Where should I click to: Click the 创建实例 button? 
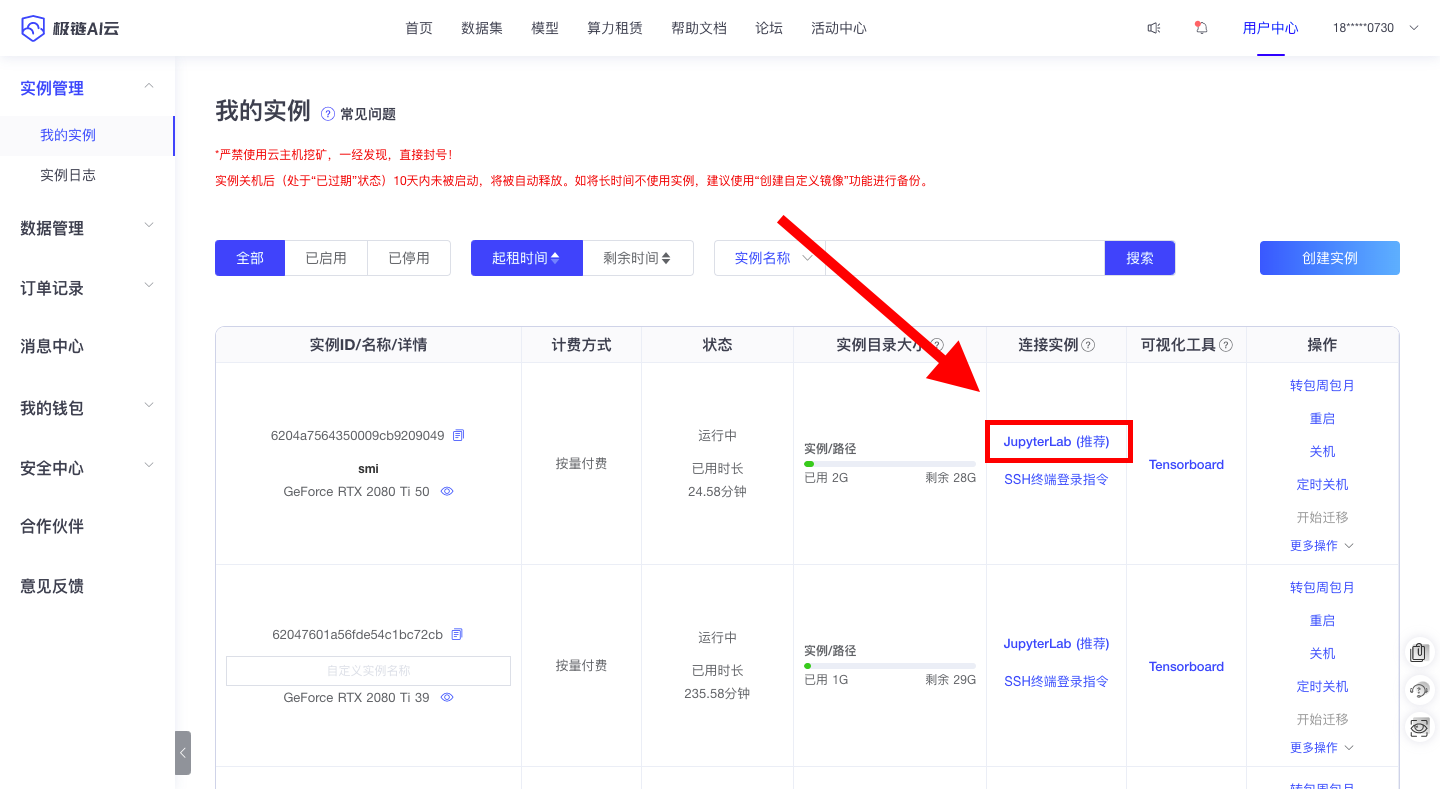point(1329,257)
